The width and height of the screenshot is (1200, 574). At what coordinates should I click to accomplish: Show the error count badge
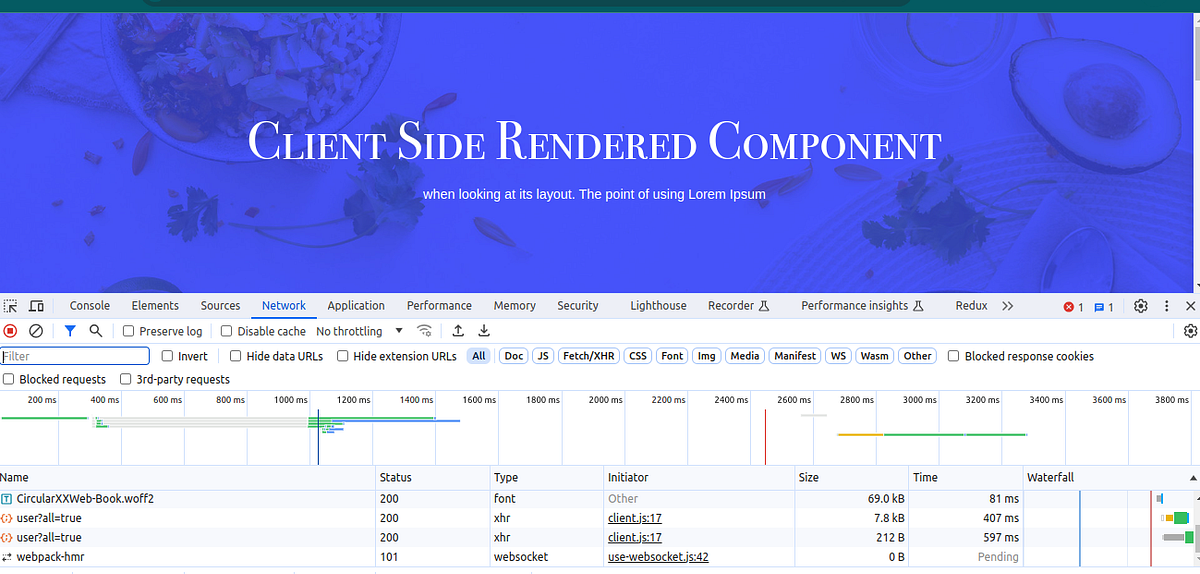(1073, 307)
